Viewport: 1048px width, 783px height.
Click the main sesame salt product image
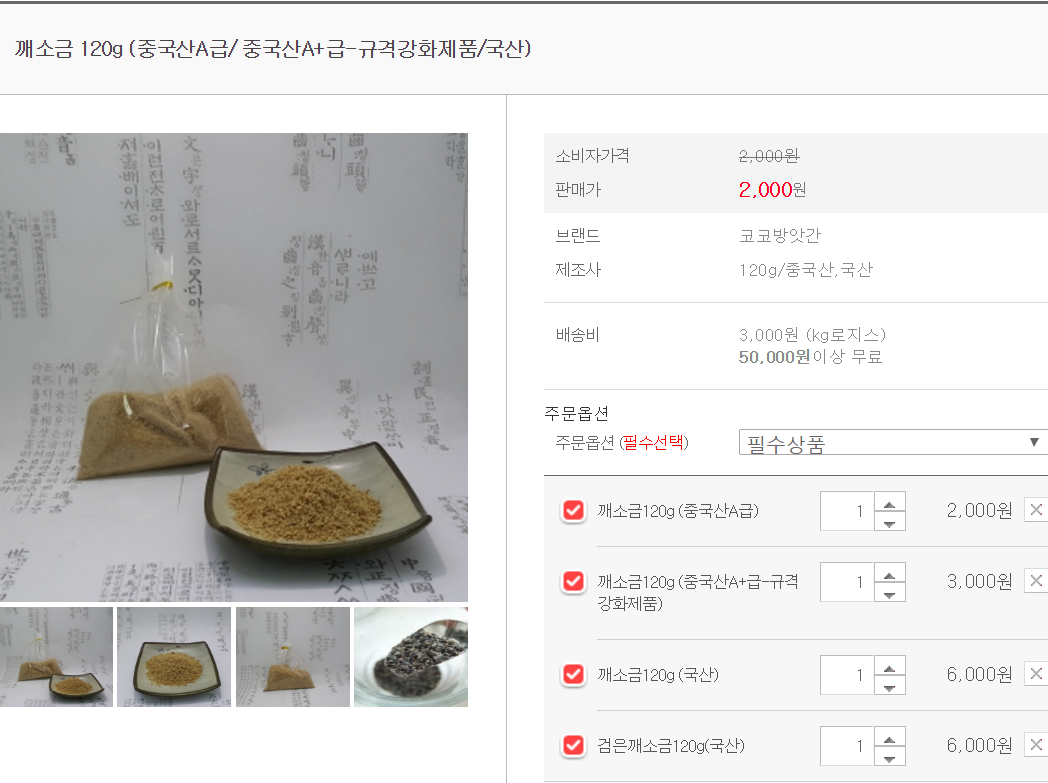pyautogui.click(x=234, y=367)
